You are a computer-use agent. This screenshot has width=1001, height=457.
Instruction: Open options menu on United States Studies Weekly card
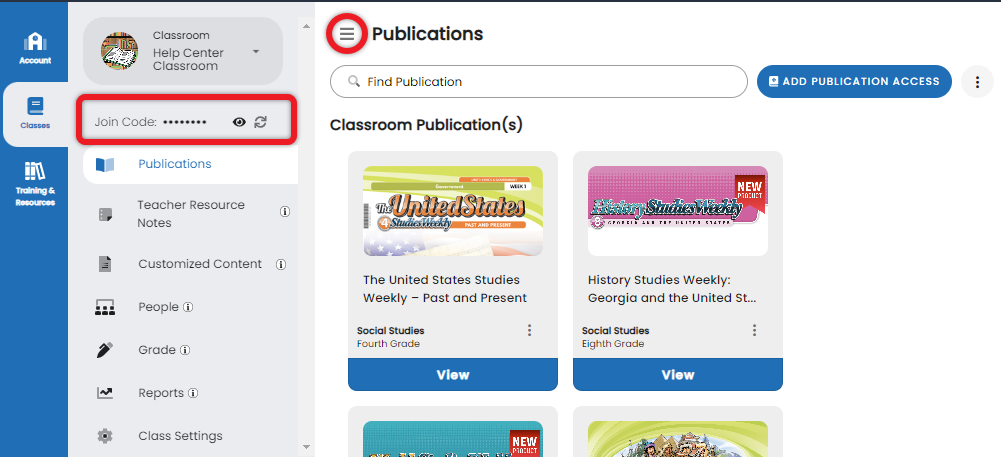click(529, 330)
